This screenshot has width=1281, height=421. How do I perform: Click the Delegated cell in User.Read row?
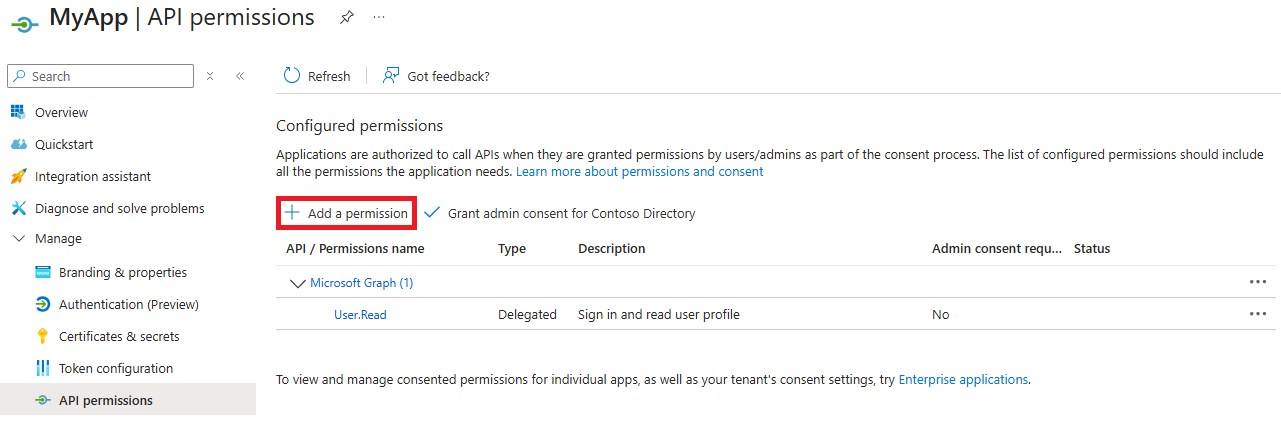coord(527,314)
